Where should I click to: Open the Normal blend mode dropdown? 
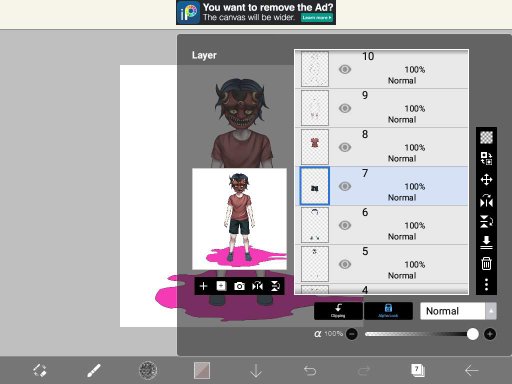pyautogui.click(x=453, y=311)
